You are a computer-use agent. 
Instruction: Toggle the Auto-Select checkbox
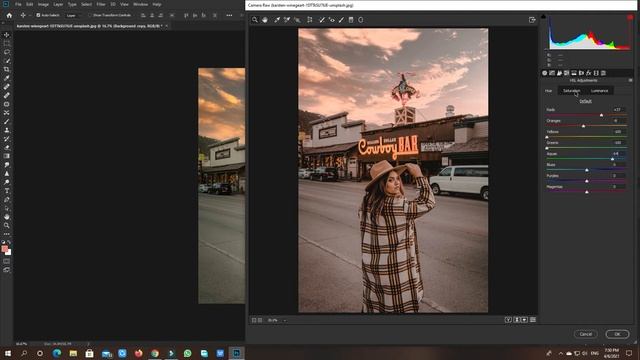38,15
